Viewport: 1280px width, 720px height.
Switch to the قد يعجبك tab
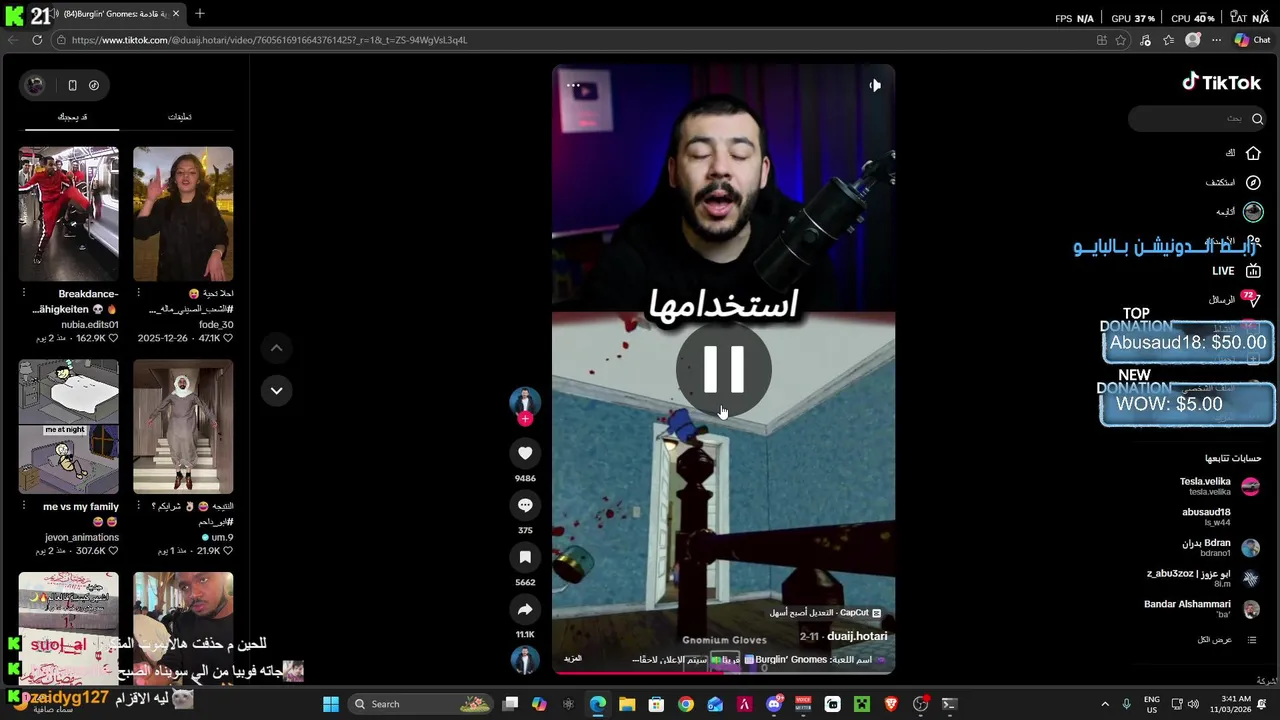click(x=72, y=117)
